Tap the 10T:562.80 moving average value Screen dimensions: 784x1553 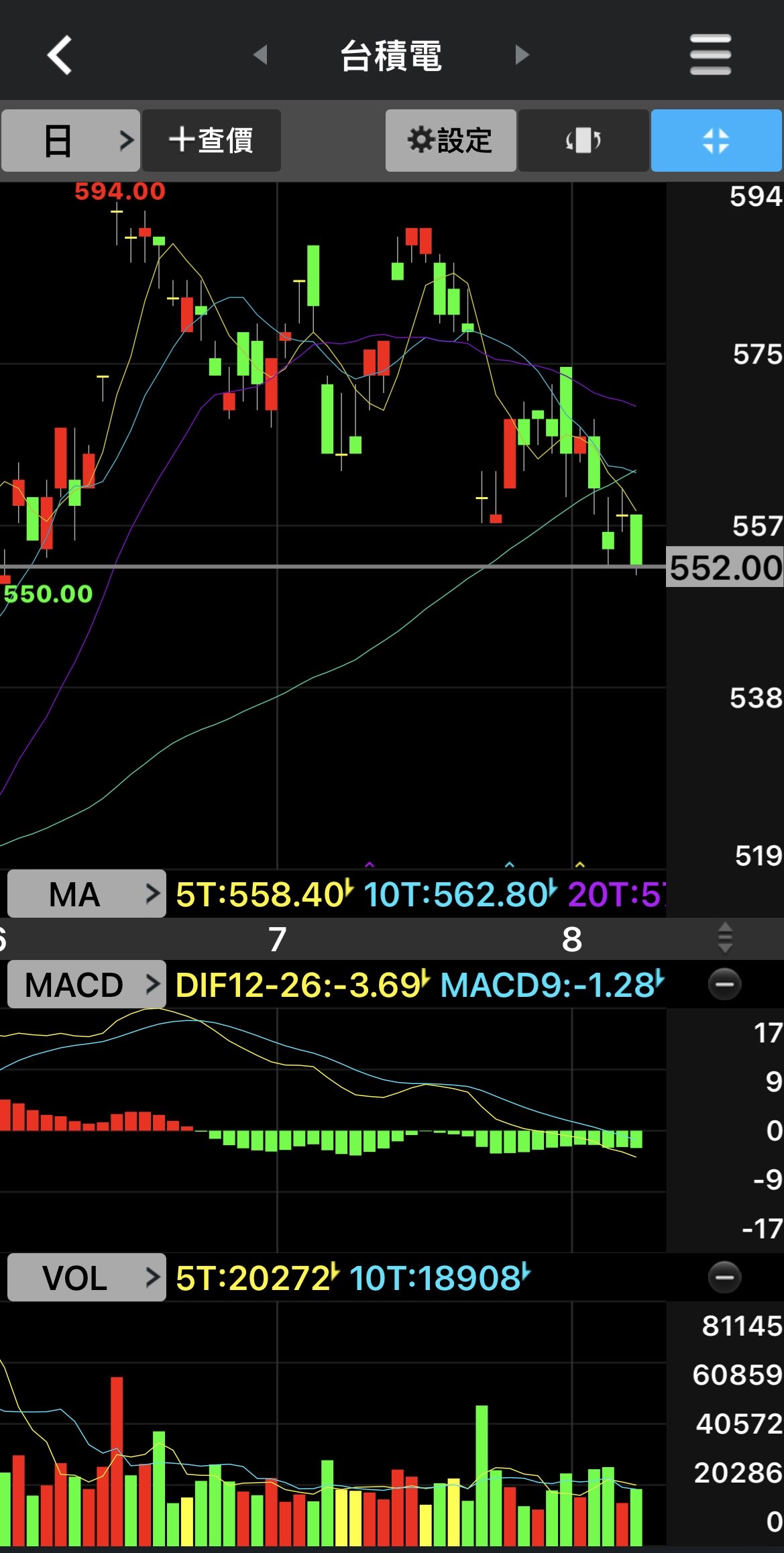point(460,894)
